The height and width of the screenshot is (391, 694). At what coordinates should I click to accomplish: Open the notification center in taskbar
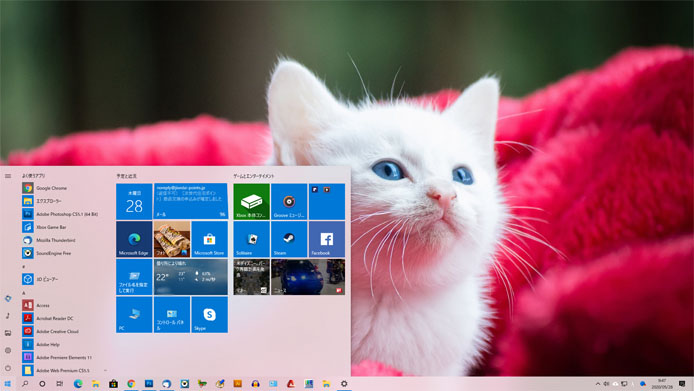[682, 384]
